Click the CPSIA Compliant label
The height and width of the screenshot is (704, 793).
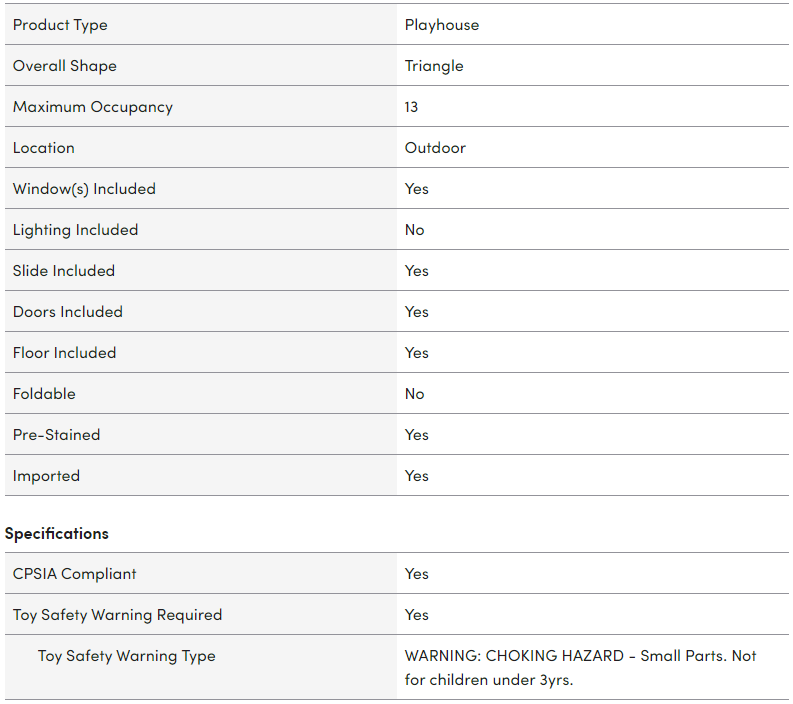74,574
